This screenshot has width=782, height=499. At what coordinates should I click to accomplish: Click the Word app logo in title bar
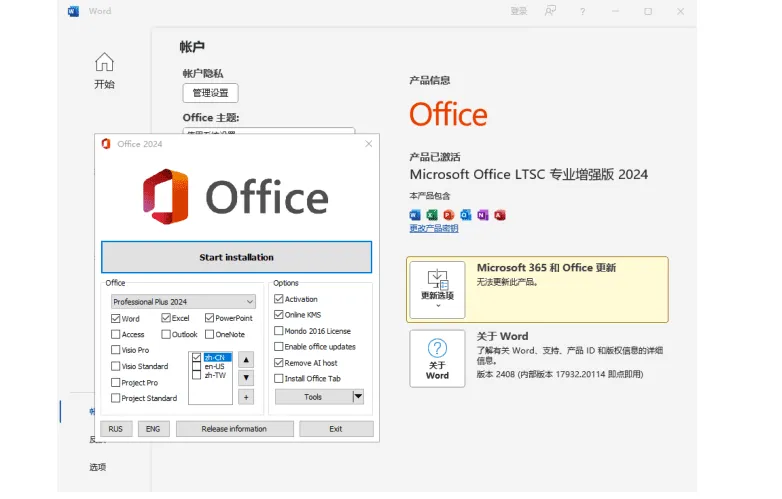pos(73,11)
